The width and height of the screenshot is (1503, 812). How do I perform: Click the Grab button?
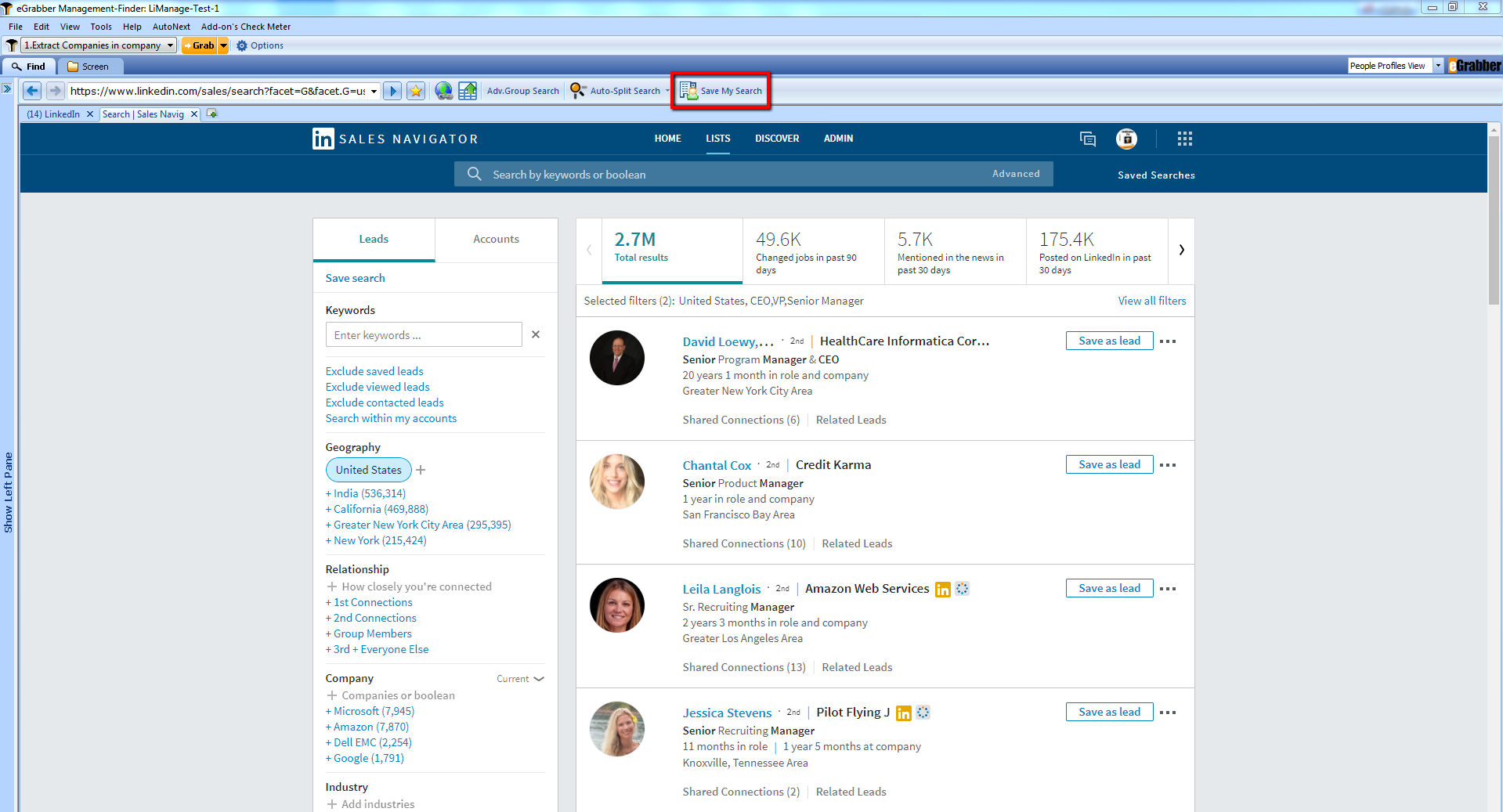tap(199, 45)
